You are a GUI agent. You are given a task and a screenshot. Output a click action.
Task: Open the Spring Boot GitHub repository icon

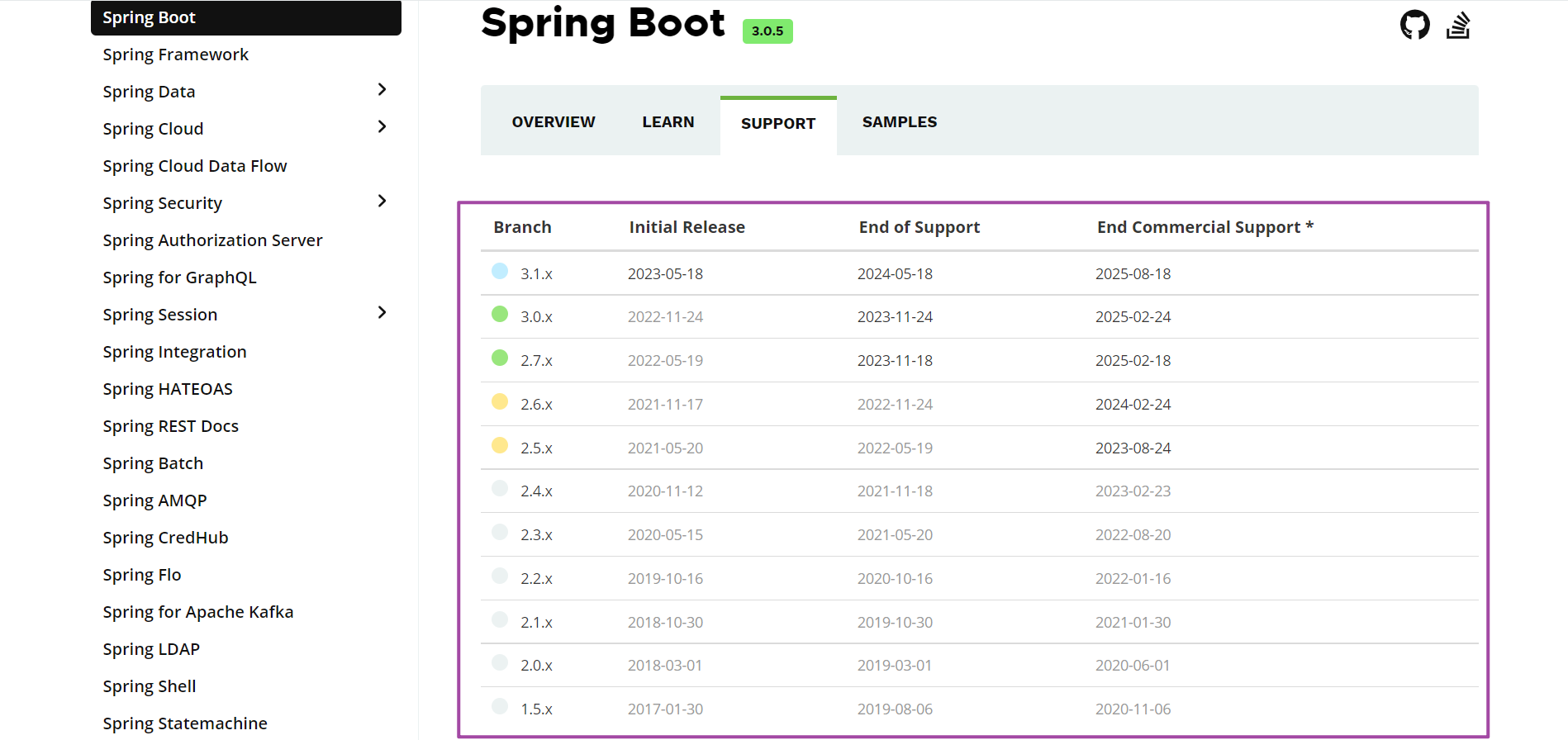1414,25
